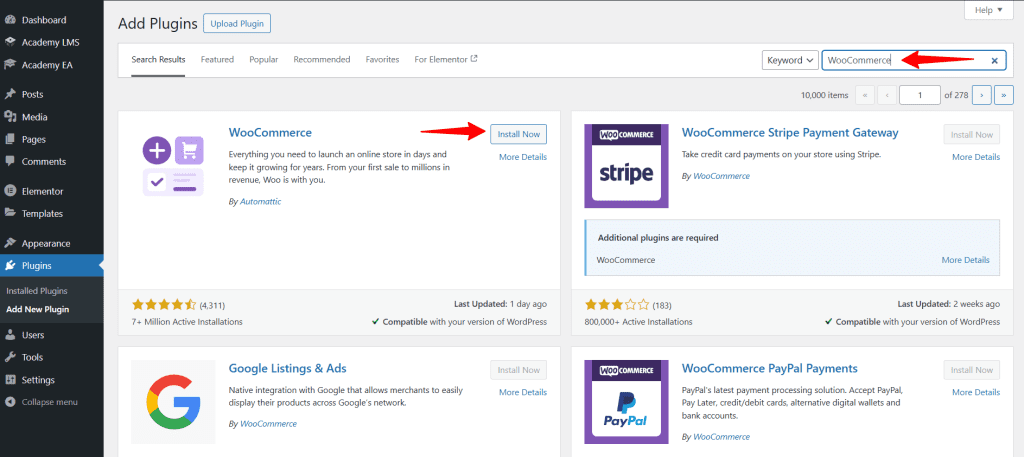The image size is (1024, 457).
Task: Open Installed Plugins submenu item
Action: pyautogui.click(x=37, y=291)
